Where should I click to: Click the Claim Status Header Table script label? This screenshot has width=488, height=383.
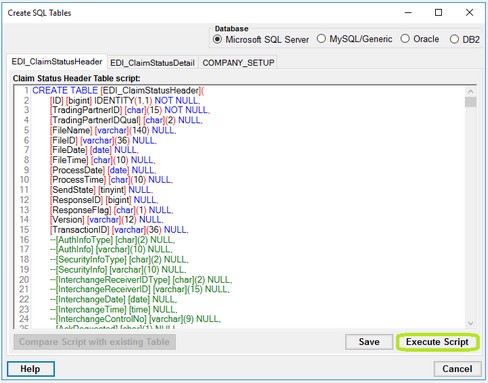[76, 78]
